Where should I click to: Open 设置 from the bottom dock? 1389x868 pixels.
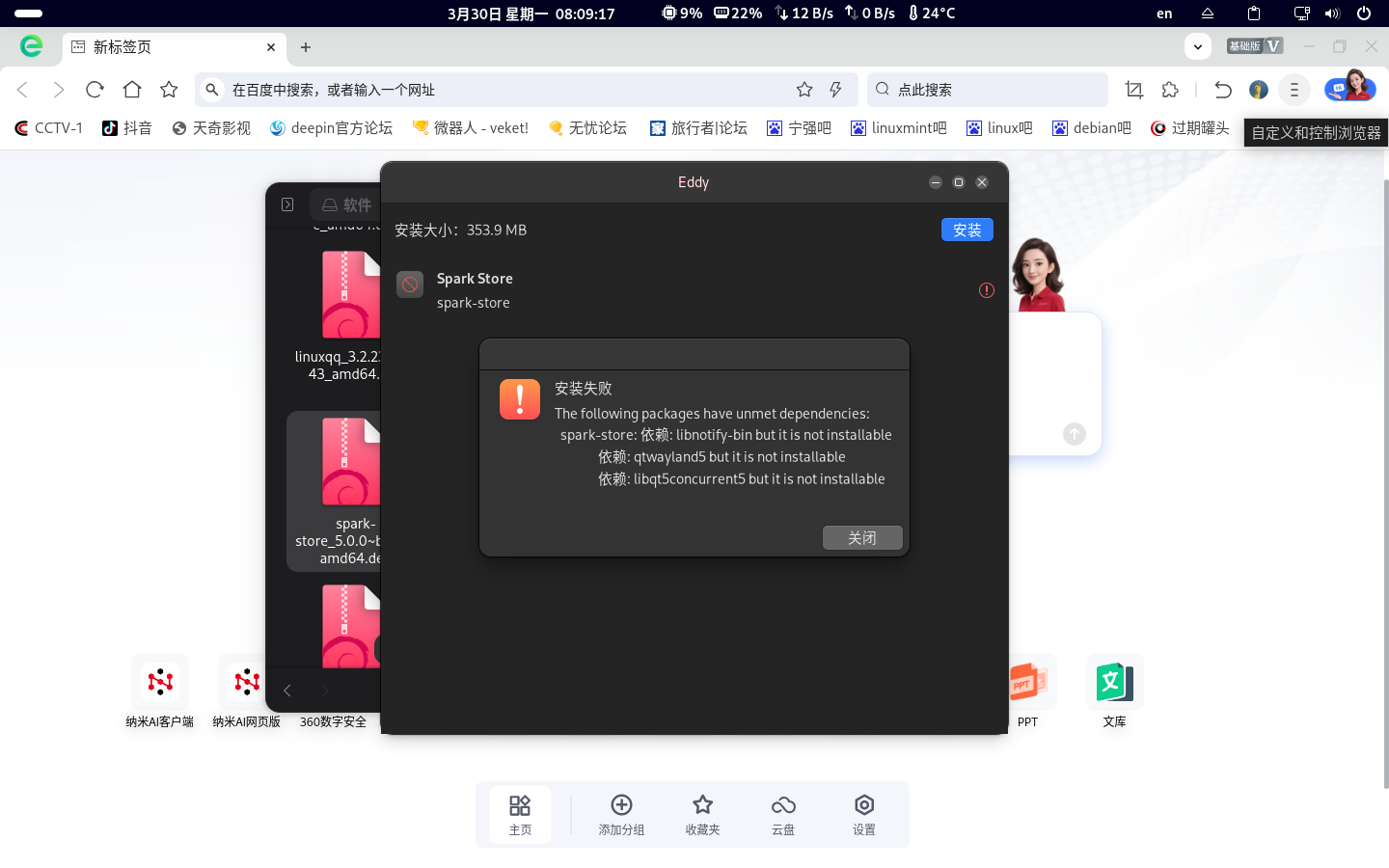tap(863, 813)
